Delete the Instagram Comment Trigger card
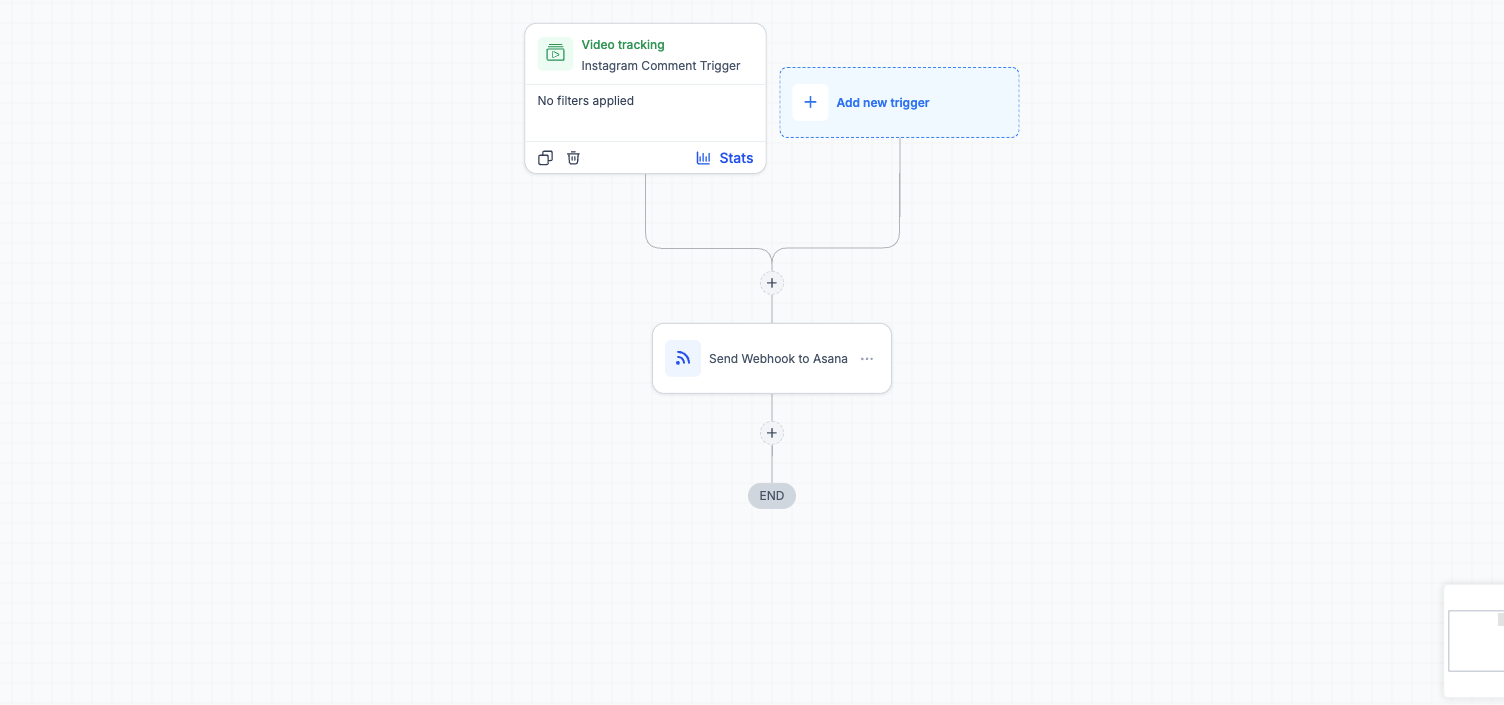The width and height of the screenshot is (1504, 705). pos(573,158)
